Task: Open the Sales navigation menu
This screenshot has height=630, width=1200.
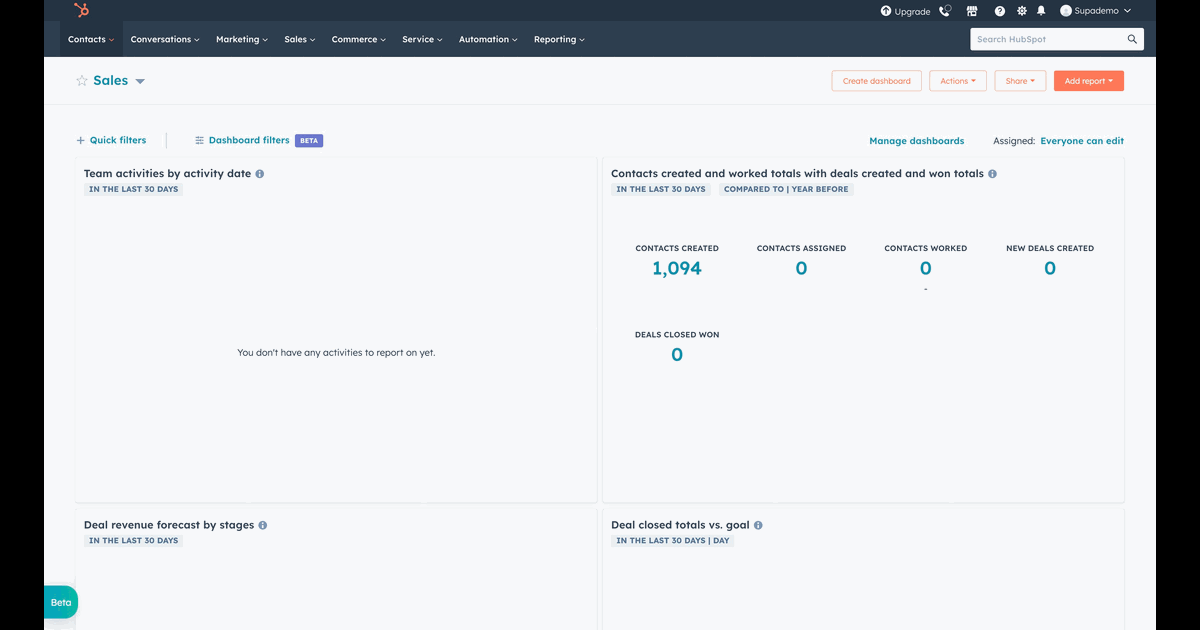Action: tap(300, 39)
